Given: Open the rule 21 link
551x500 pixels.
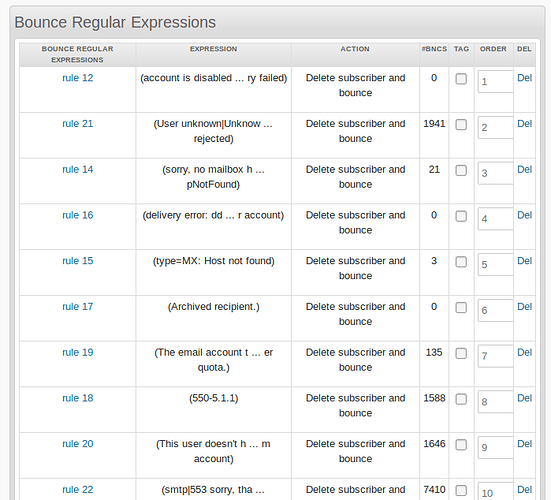Looking at the screenshot, I should (x=78, y=124).
